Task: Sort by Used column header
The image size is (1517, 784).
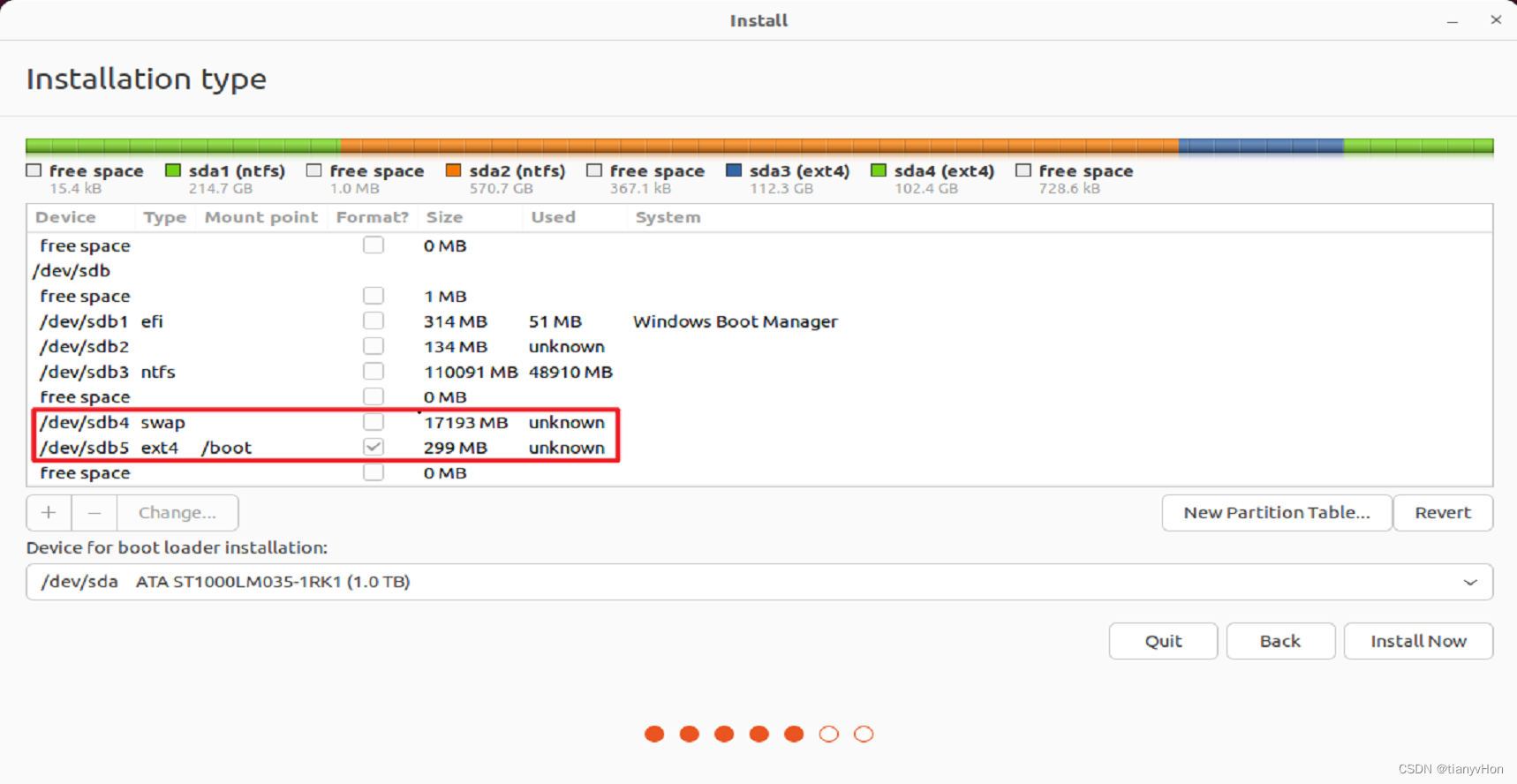Action: click(x=553, y=217)
